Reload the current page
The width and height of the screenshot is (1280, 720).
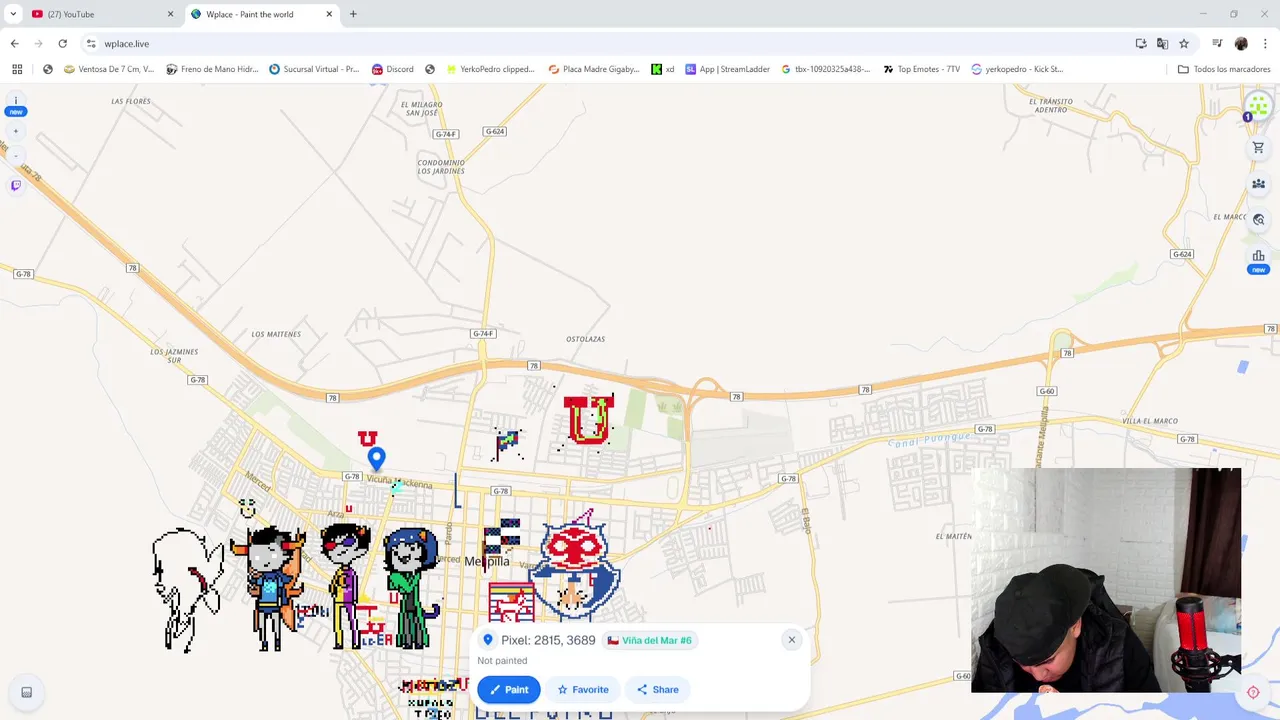[x=62, y=43]
